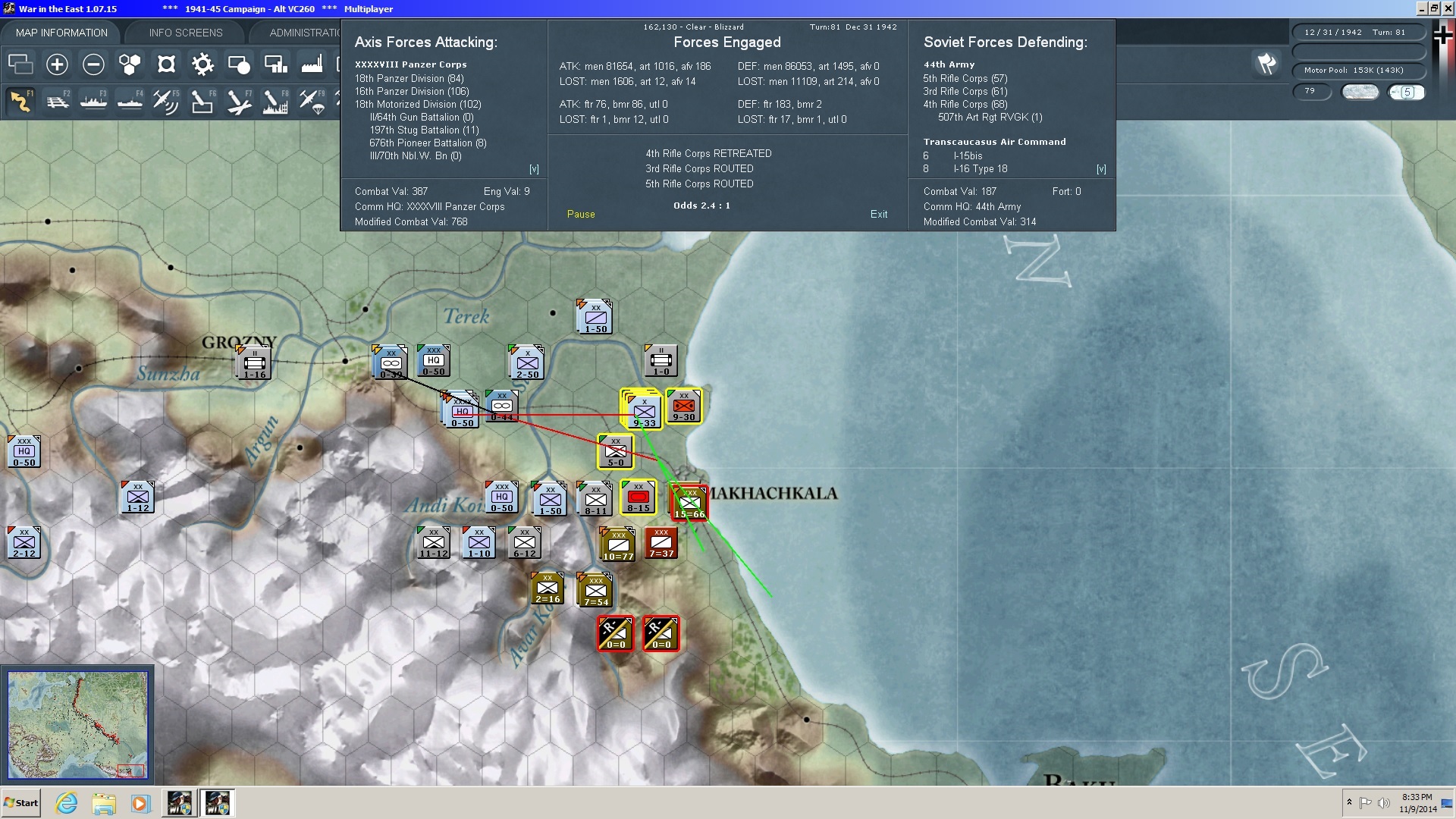
Task: Select the 2-50 infantry unit counter
Action: coord(527,362)
